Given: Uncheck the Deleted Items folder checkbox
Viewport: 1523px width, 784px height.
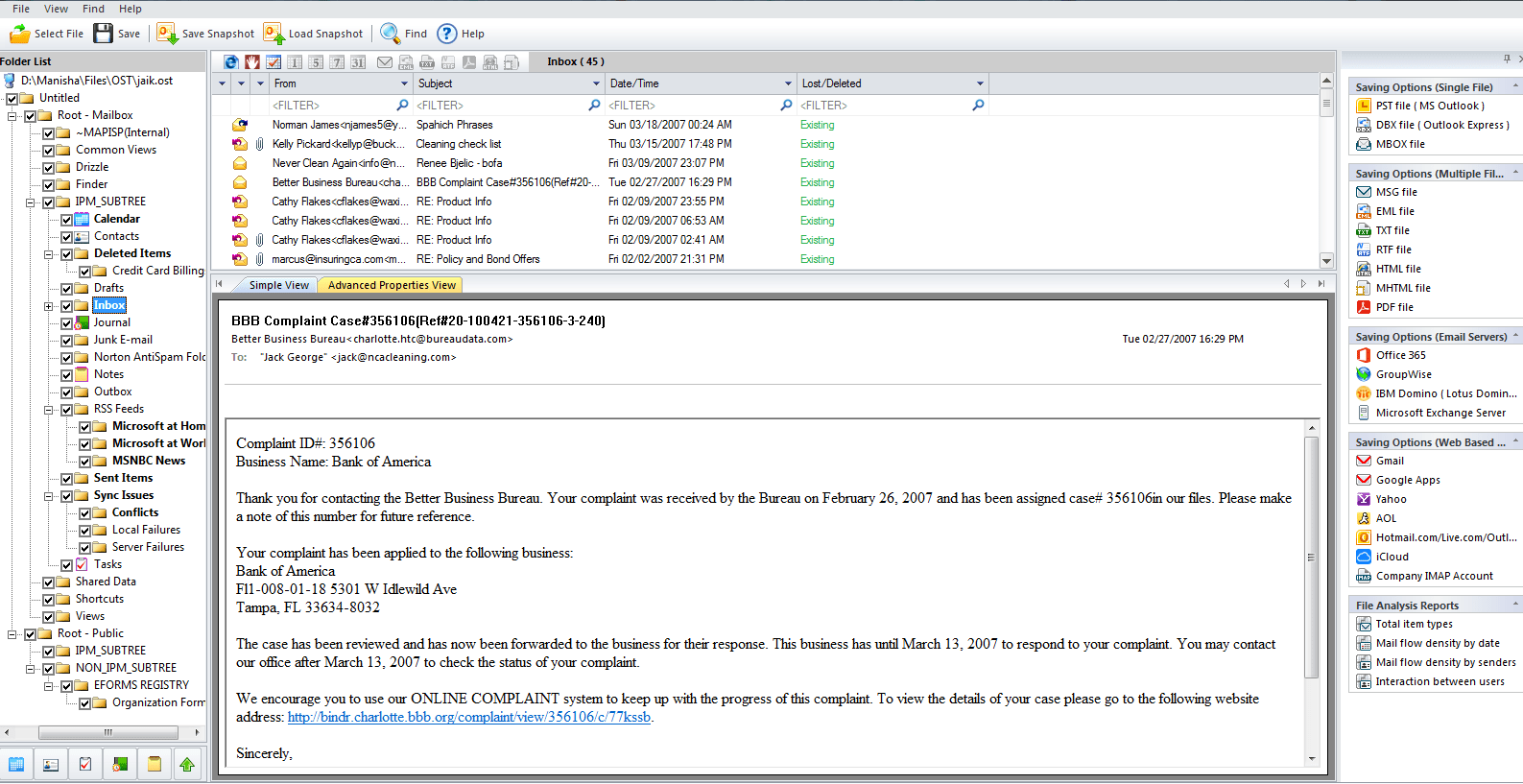Looking at the screenshot, I should (x=67, y=254).
